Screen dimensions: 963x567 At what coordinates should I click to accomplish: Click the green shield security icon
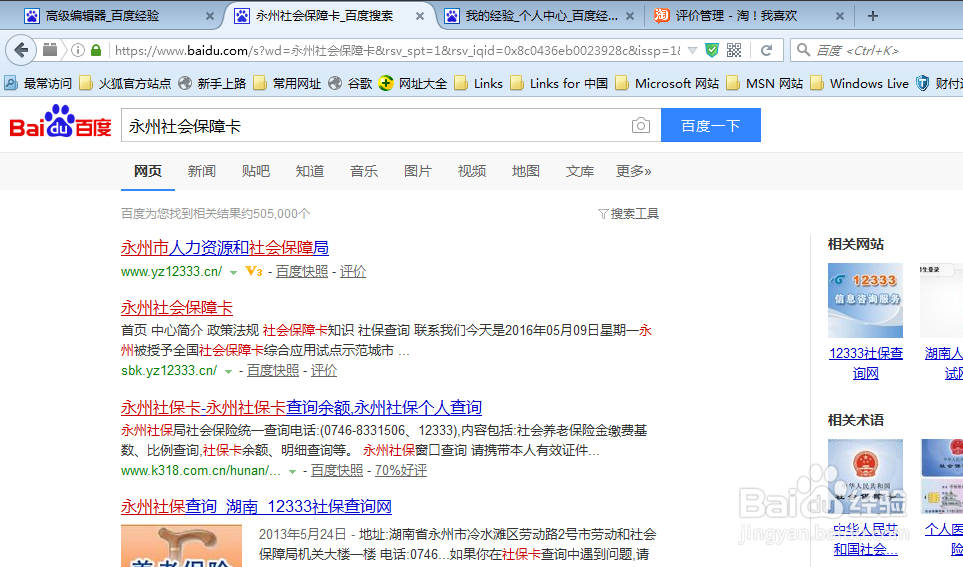click(712, 50)
